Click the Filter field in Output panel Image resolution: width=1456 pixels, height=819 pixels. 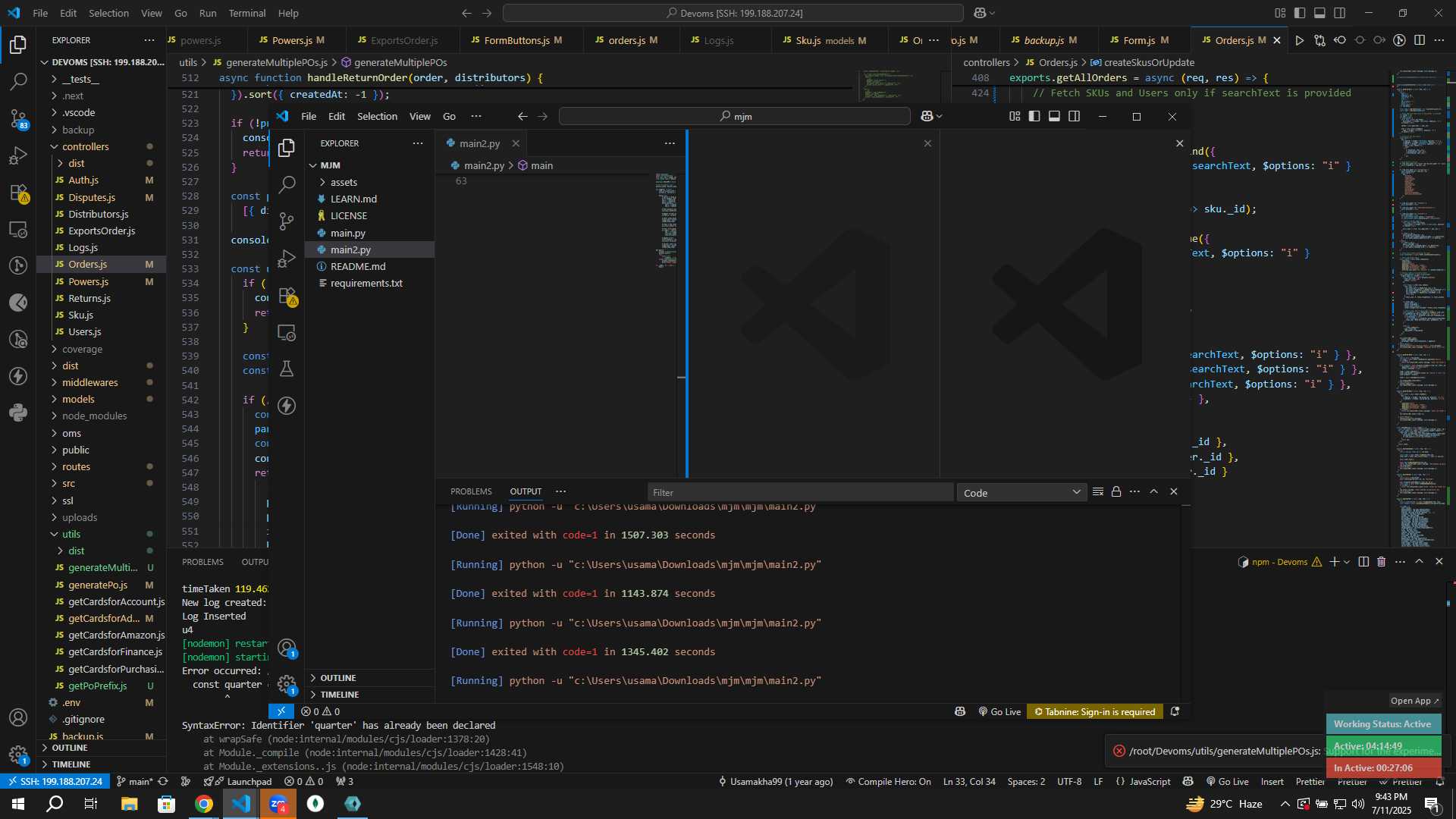(800, 493)
